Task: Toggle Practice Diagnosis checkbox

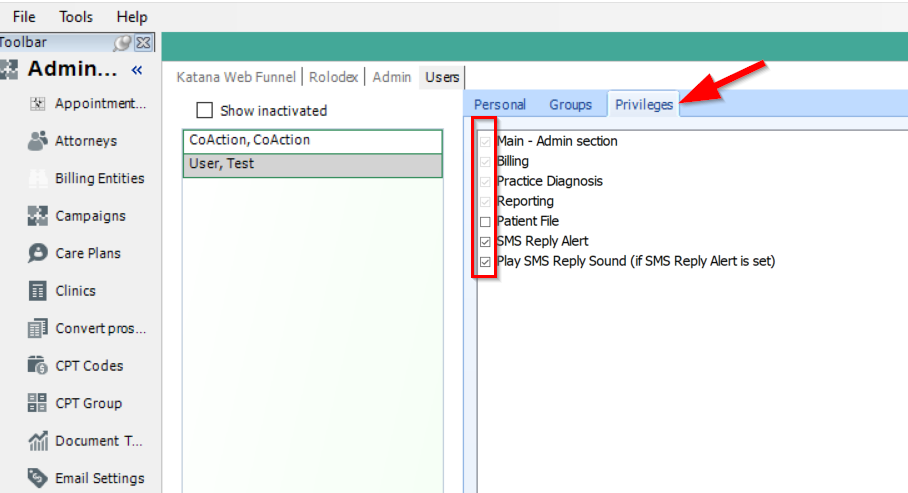Action: (x=485, y=181)
